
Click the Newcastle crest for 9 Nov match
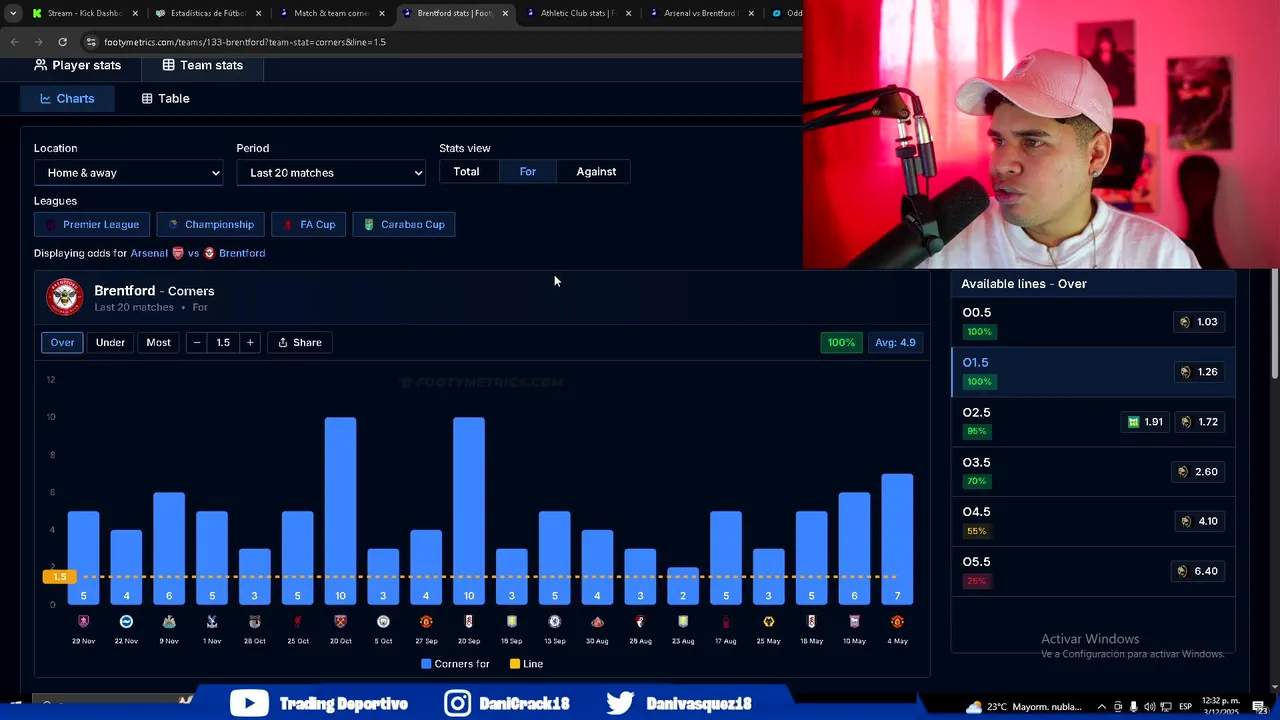[169, 621]
